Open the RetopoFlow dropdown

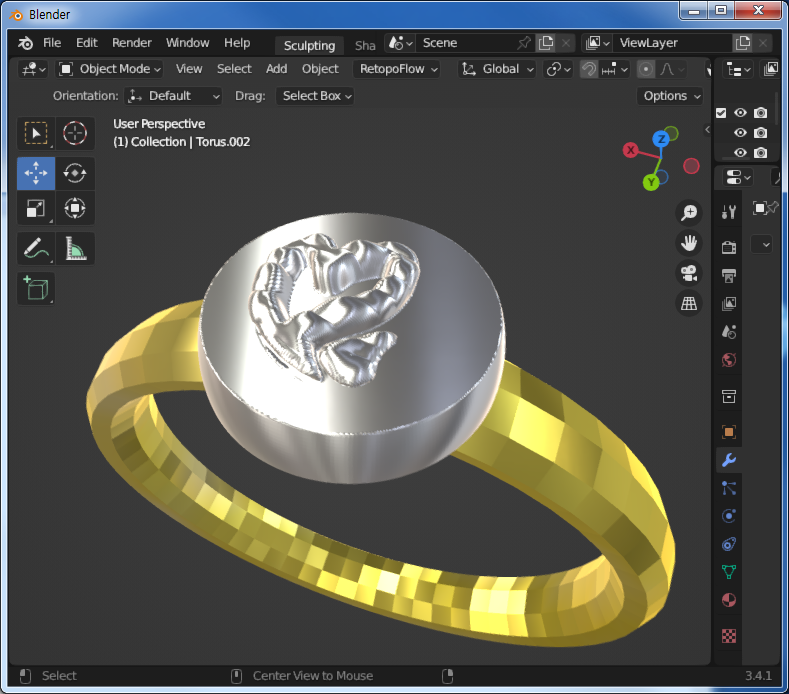click(x=398, y=69)
